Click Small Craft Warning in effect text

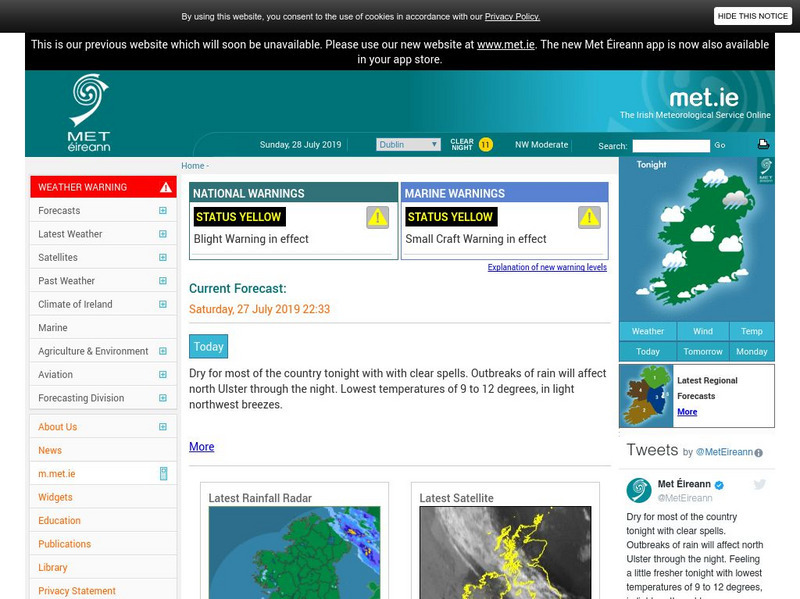click(x=476, y=239)
